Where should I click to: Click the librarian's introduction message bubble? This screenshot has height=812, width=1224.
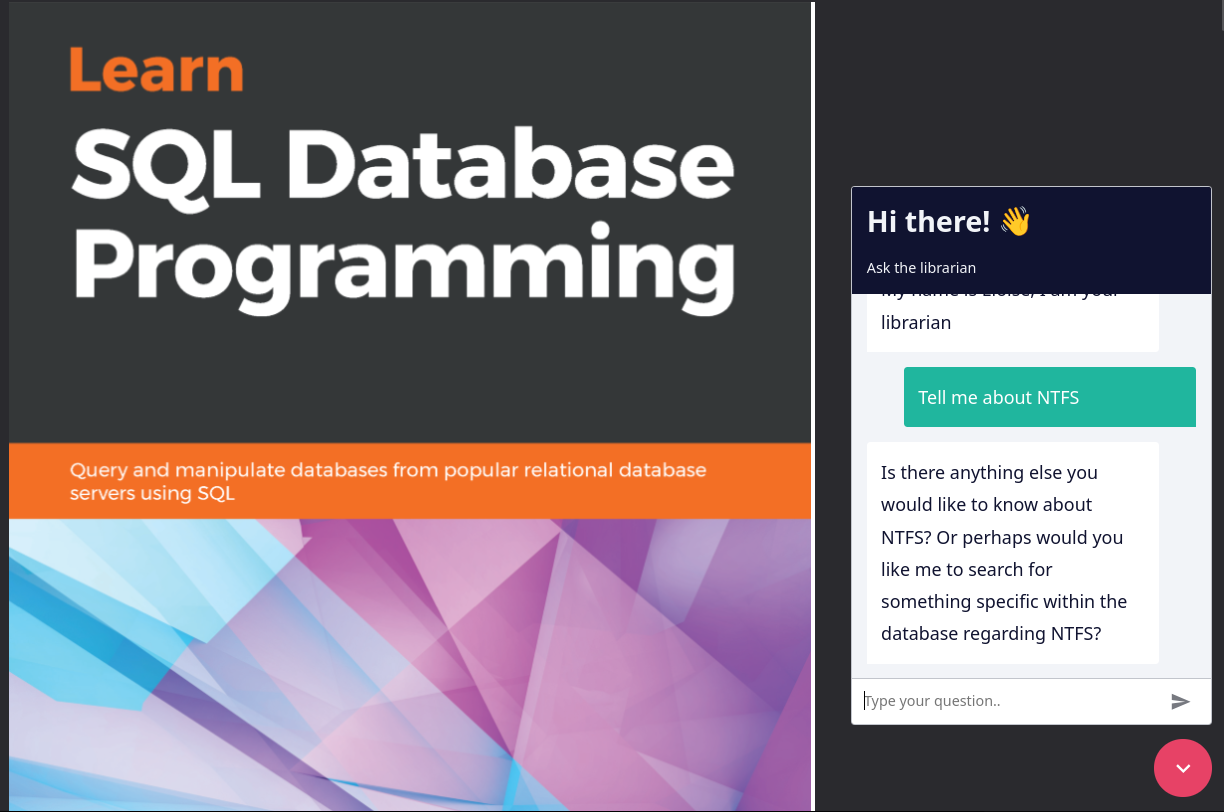(x=1012, y=322)
